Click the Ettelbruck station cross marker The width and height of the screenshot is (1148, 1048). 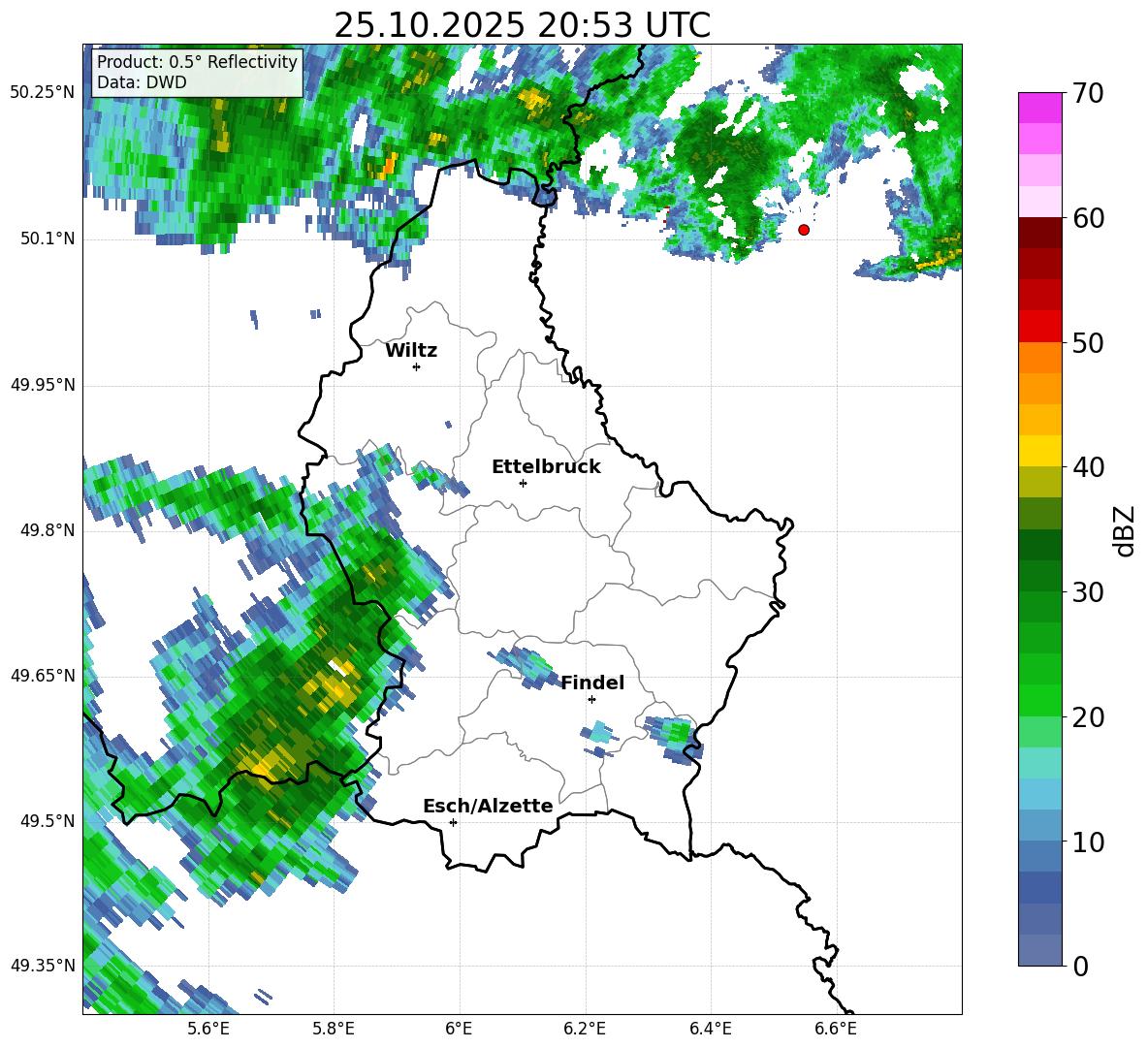coord(523,483)
